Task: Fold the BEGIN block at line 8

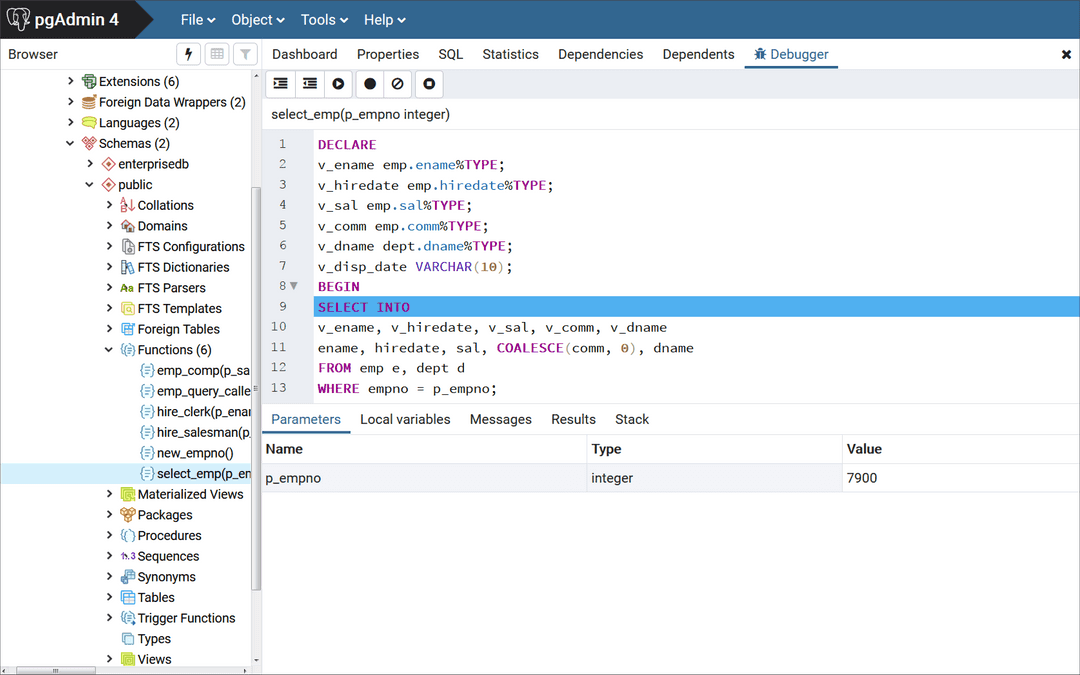Action: 294,286
